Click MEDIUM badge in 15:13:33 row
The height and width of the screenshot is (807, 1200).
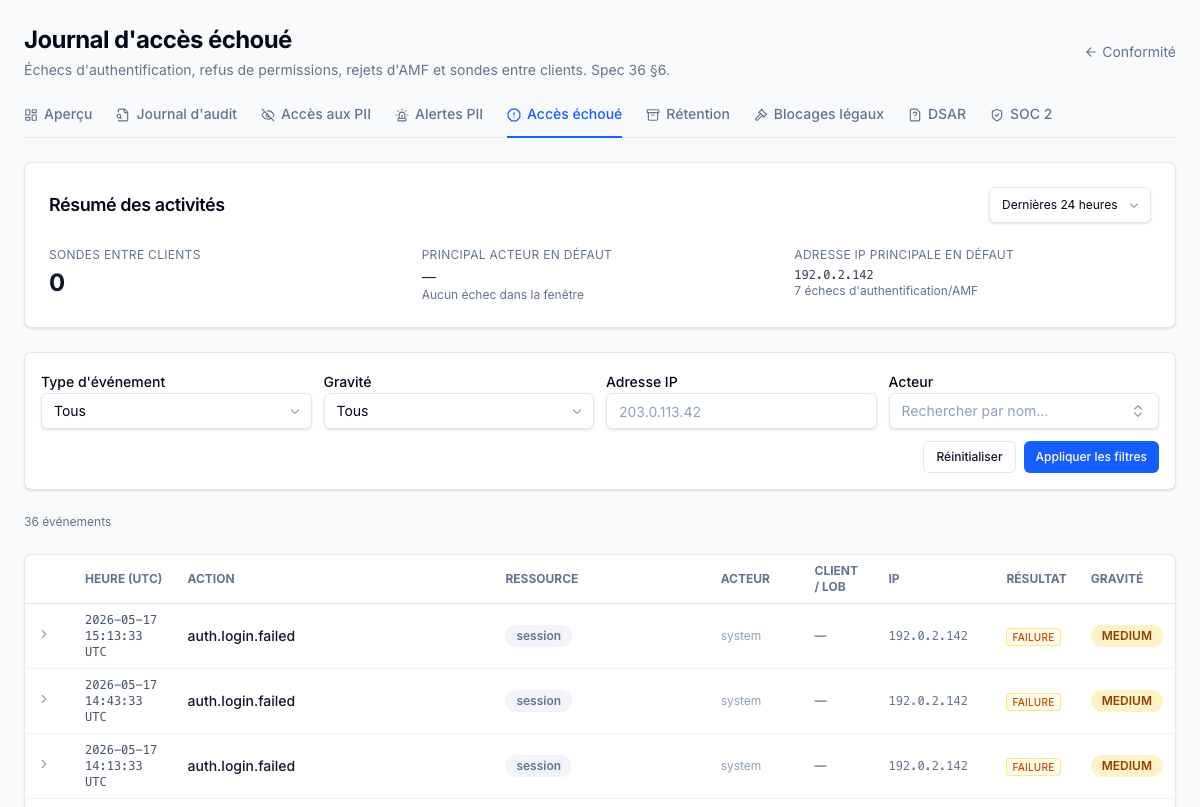[x=1127, y=636]
